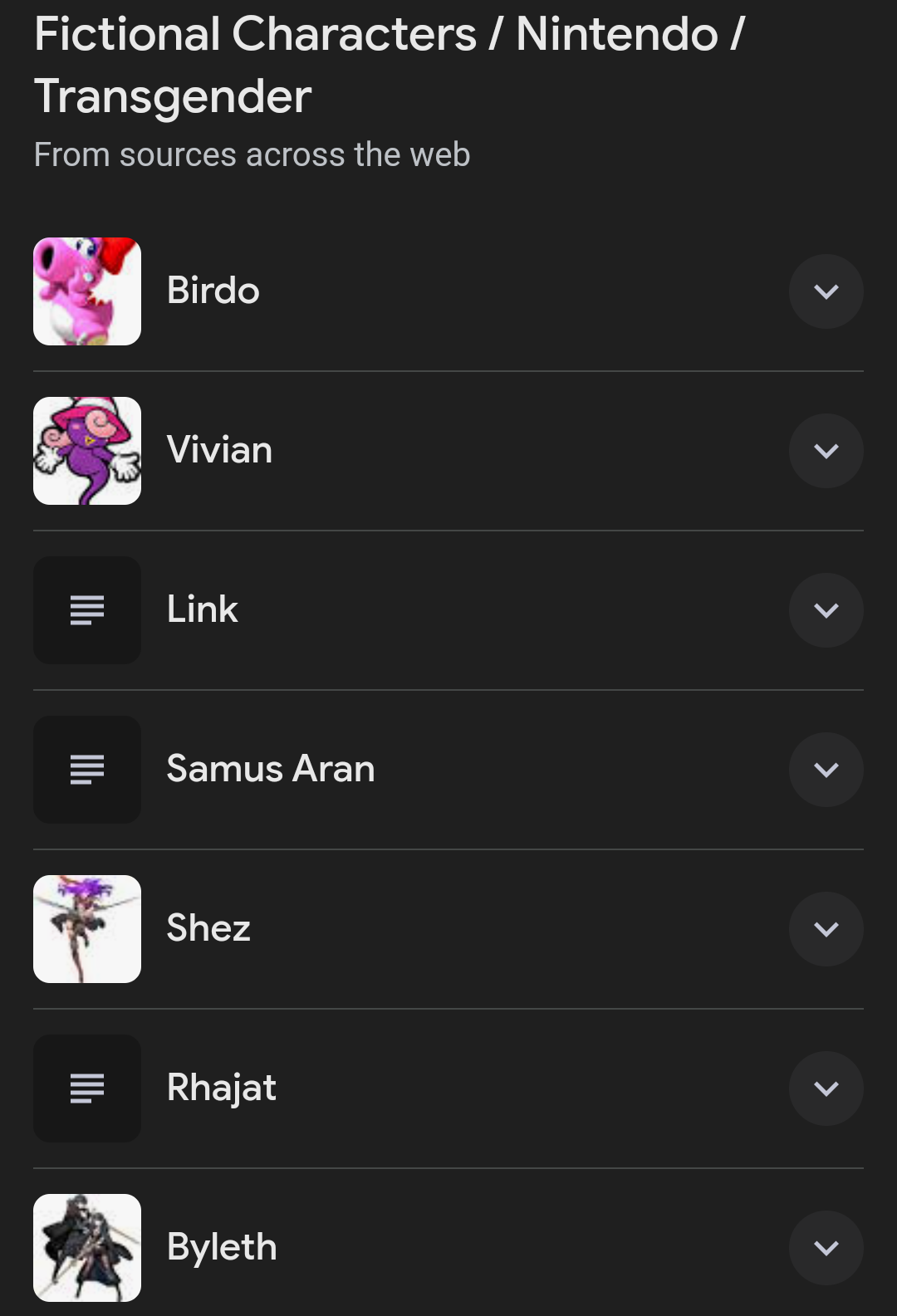
Task: Click Vivian's purple character thumbnail
Action: [x=87, y=451]
